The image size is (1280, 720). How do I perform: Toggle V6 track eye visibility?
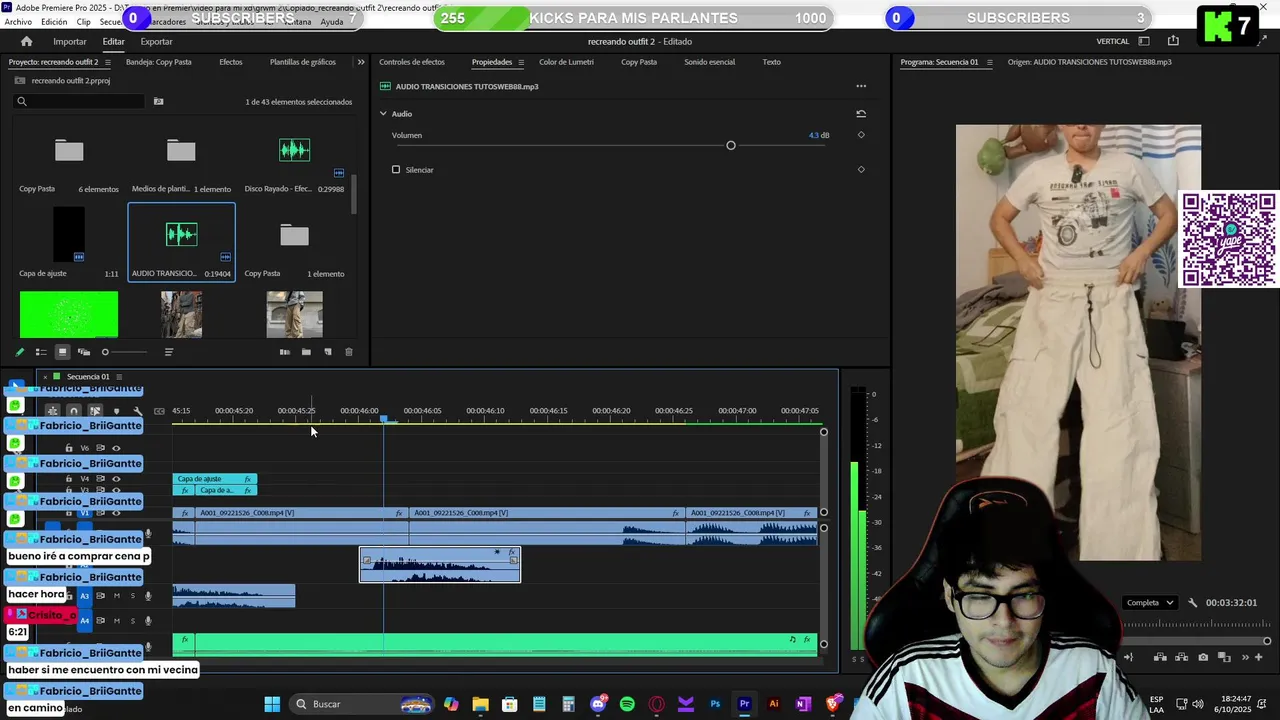click(x=116, y=448)
